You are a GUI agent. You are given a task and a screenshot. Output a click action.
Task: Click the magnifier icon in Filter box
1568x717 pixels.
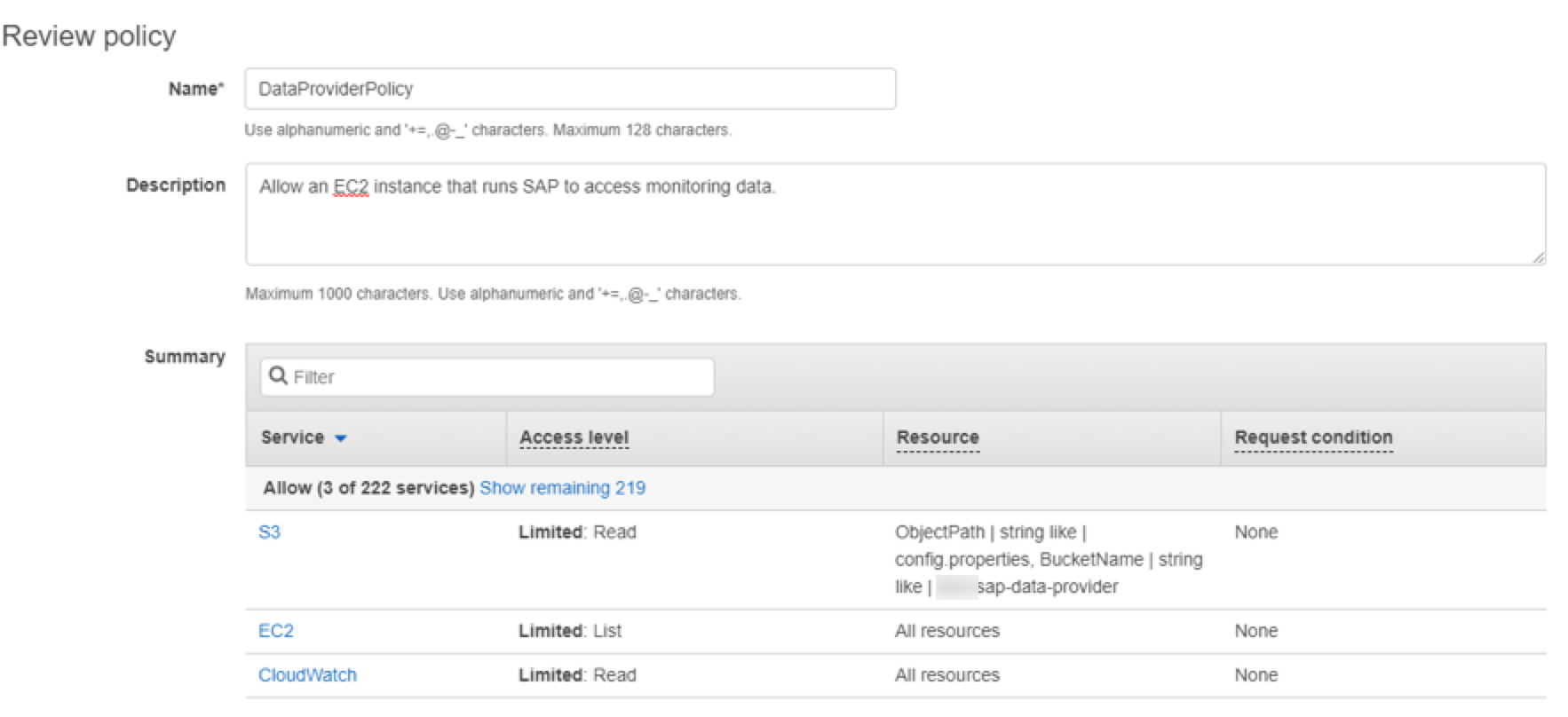coord(278,376)
